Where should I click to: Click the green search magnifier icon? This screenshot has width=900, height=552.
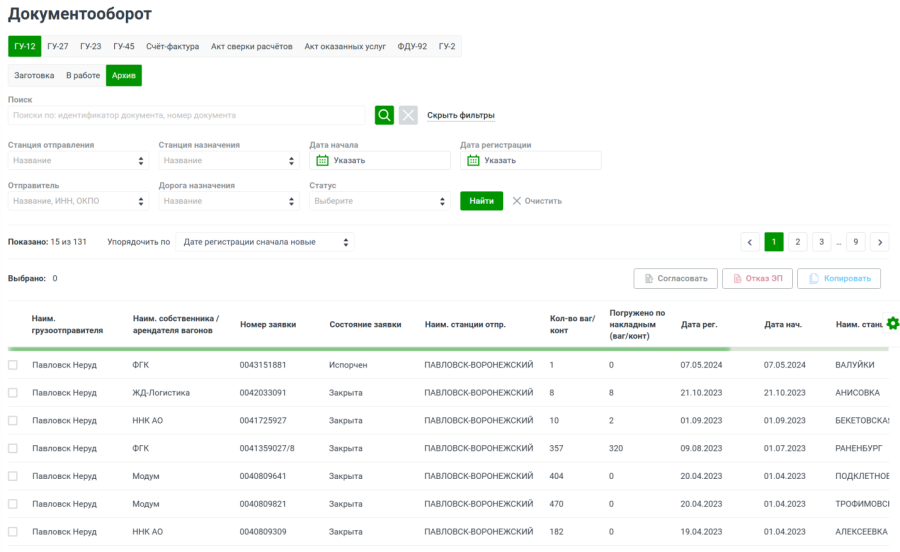384,115
